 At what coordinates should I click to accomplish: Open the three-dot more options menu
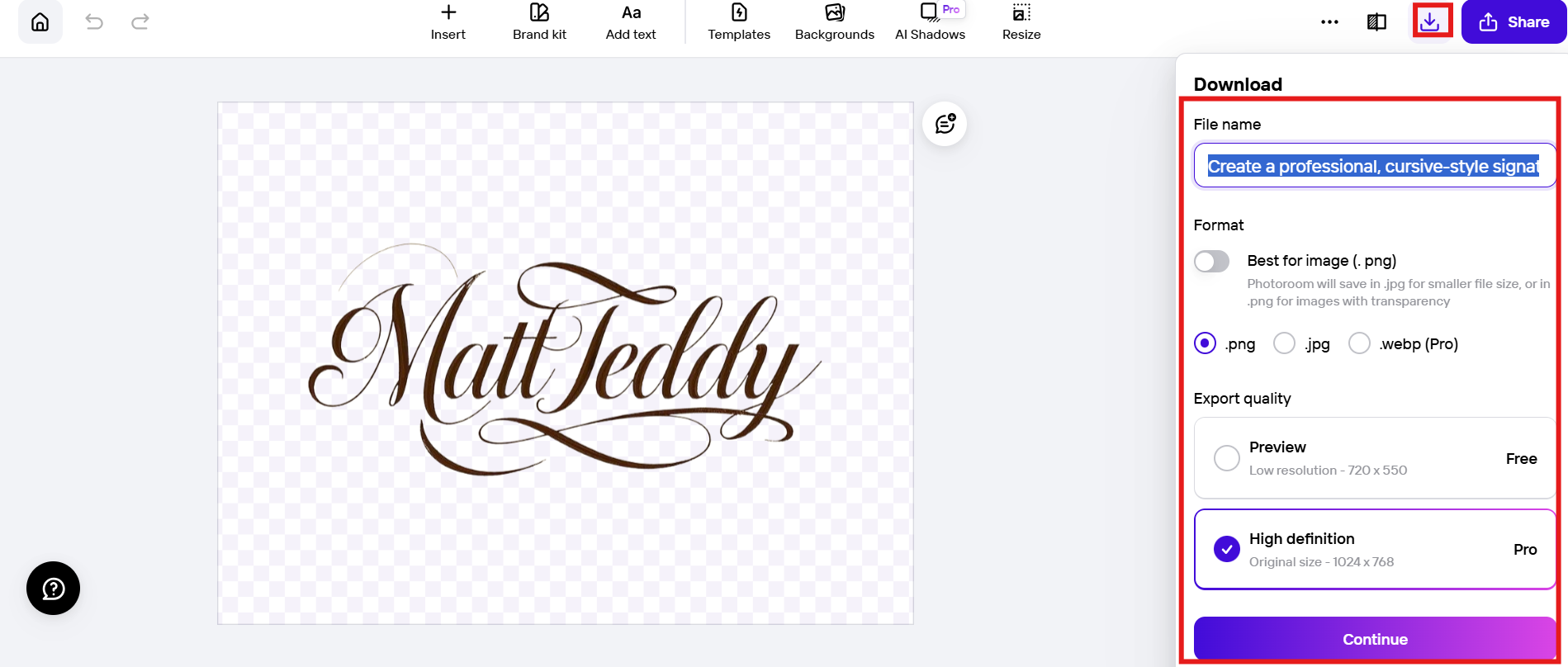click(1329, 22)
